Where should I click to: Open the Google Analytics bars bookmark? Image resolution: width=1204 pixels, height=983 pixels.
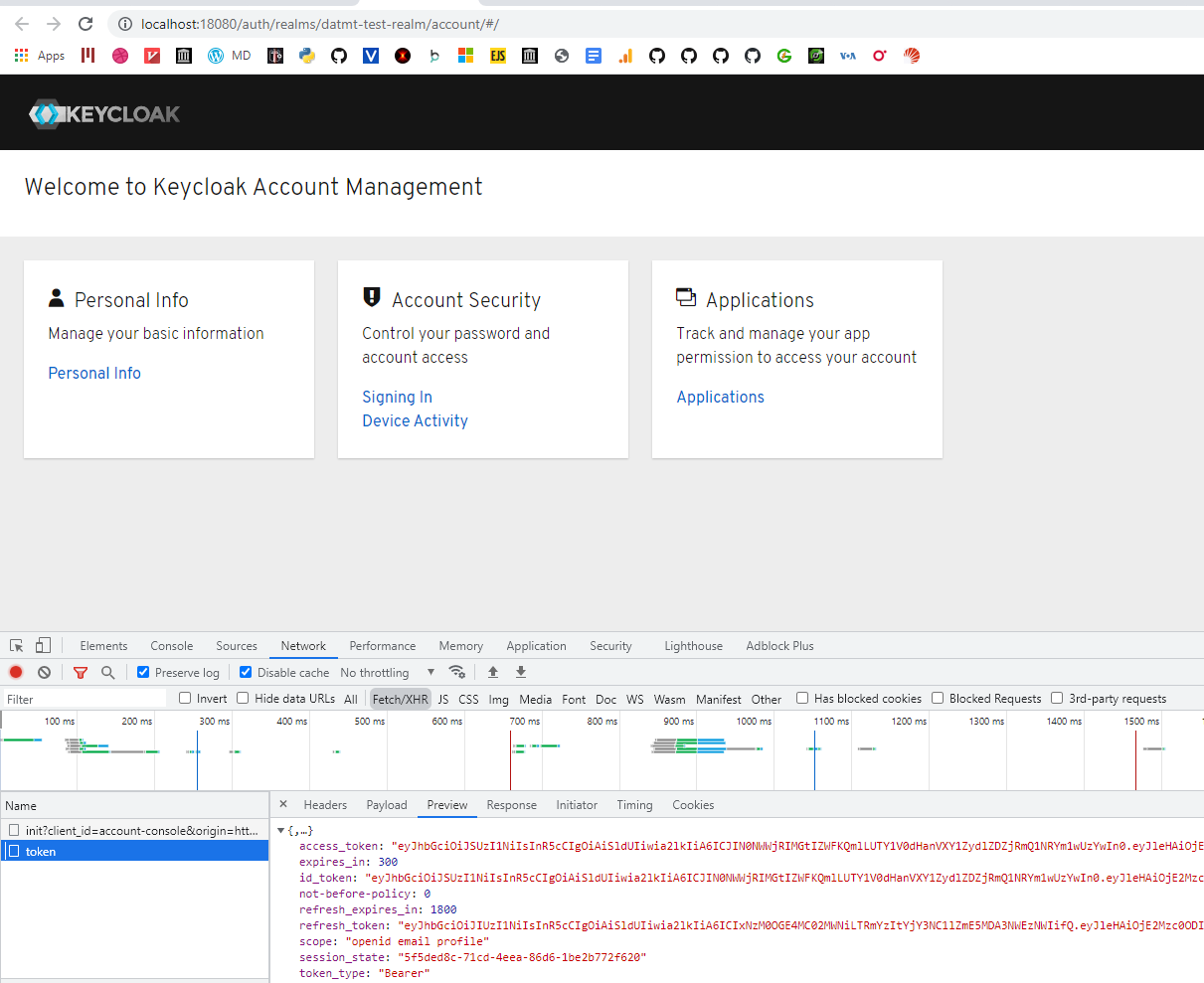tap(625, 56)
